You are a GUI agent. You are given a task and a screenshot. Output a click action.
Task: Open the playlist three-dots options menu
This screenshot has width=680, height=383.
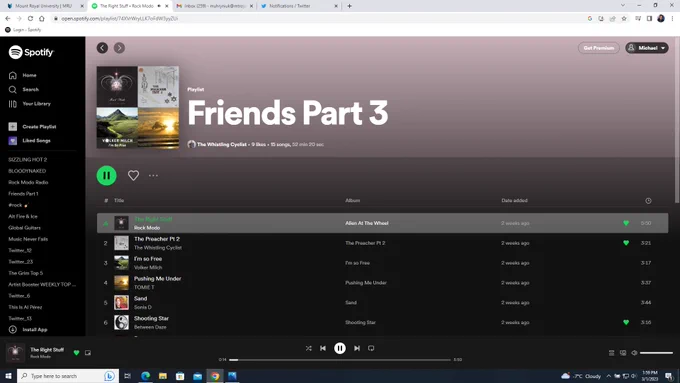(x=153, y=176)
